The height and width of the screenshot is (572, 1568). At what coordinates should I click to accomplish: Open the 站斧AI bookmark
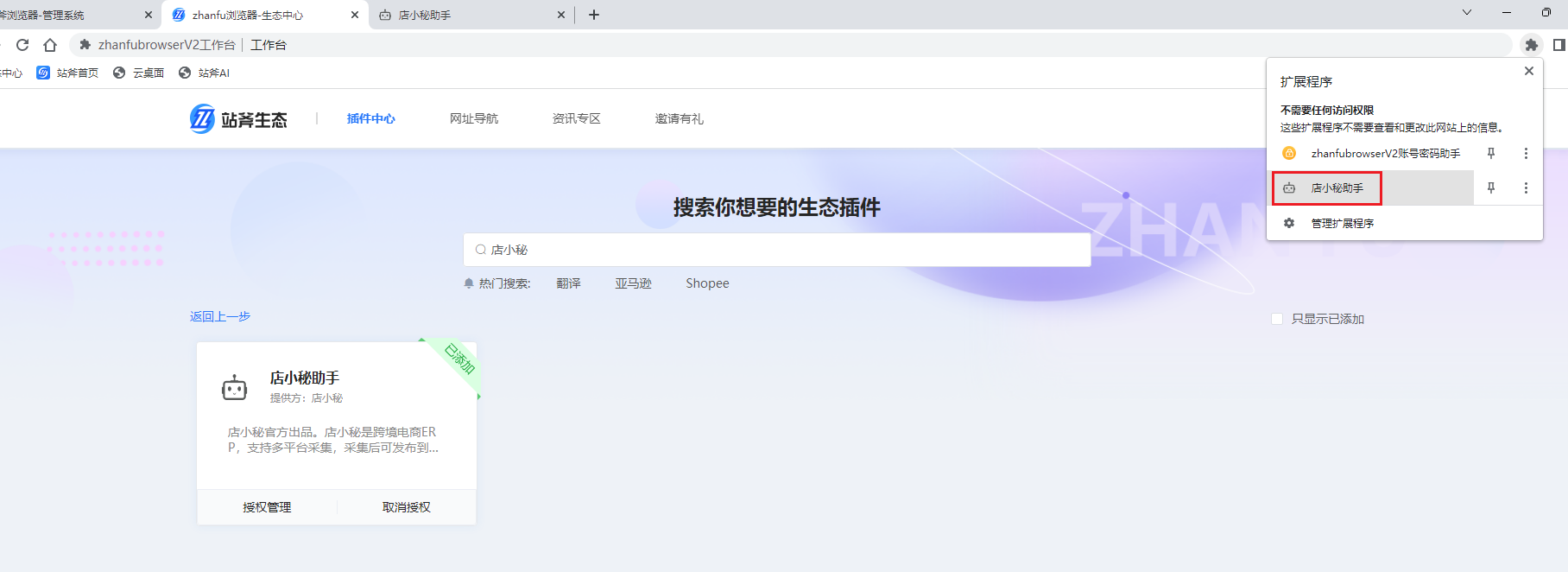pyautogui.click(x=204, y=73)
